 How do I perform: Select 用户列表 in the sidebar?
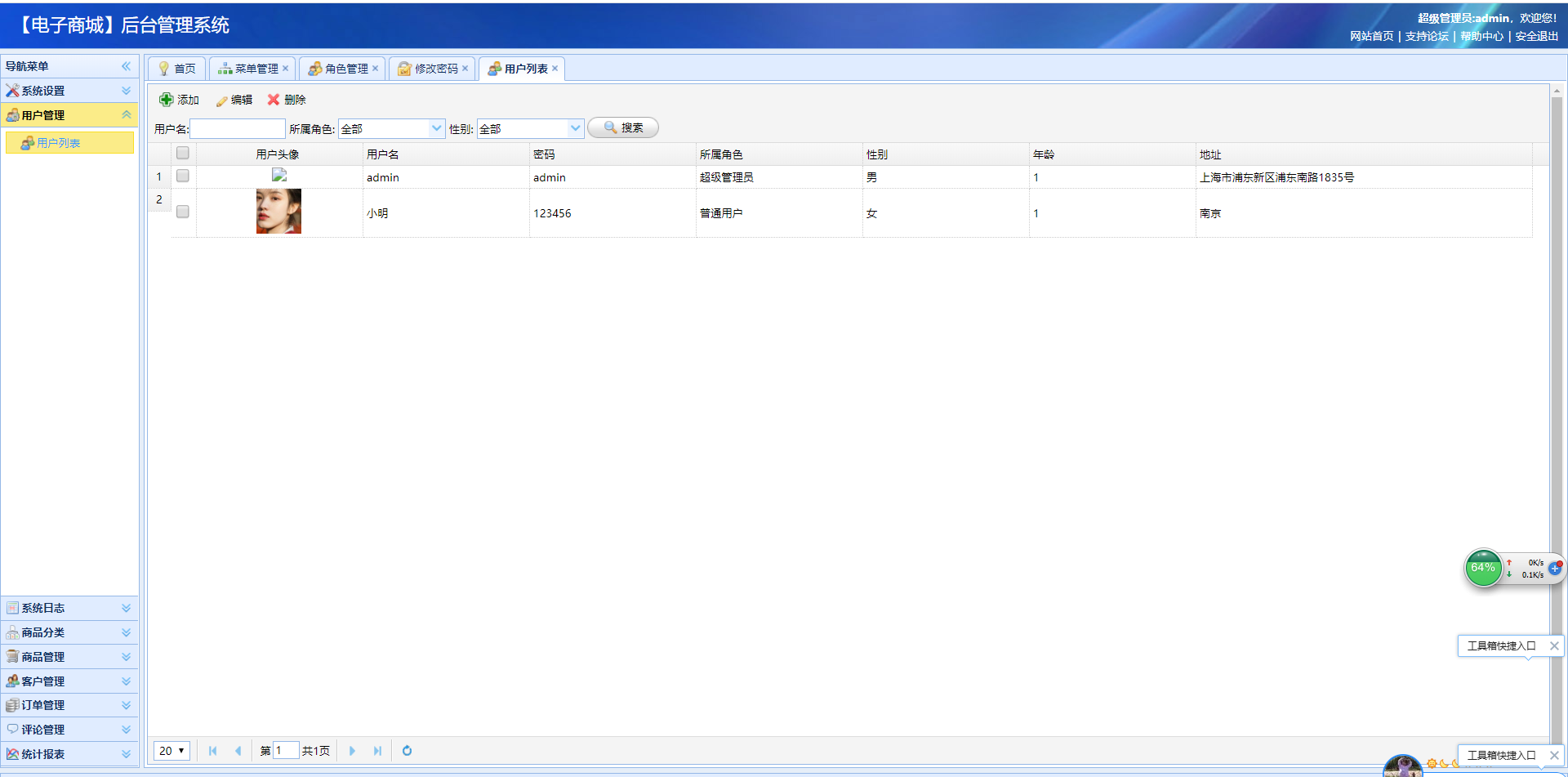[x=69, y=143]
